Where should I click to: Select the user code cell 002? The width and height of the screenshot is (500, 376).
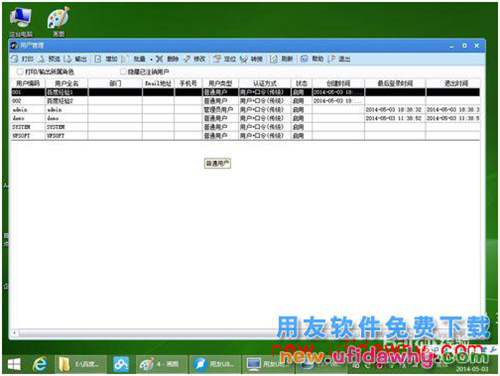(x=28, y=101)
